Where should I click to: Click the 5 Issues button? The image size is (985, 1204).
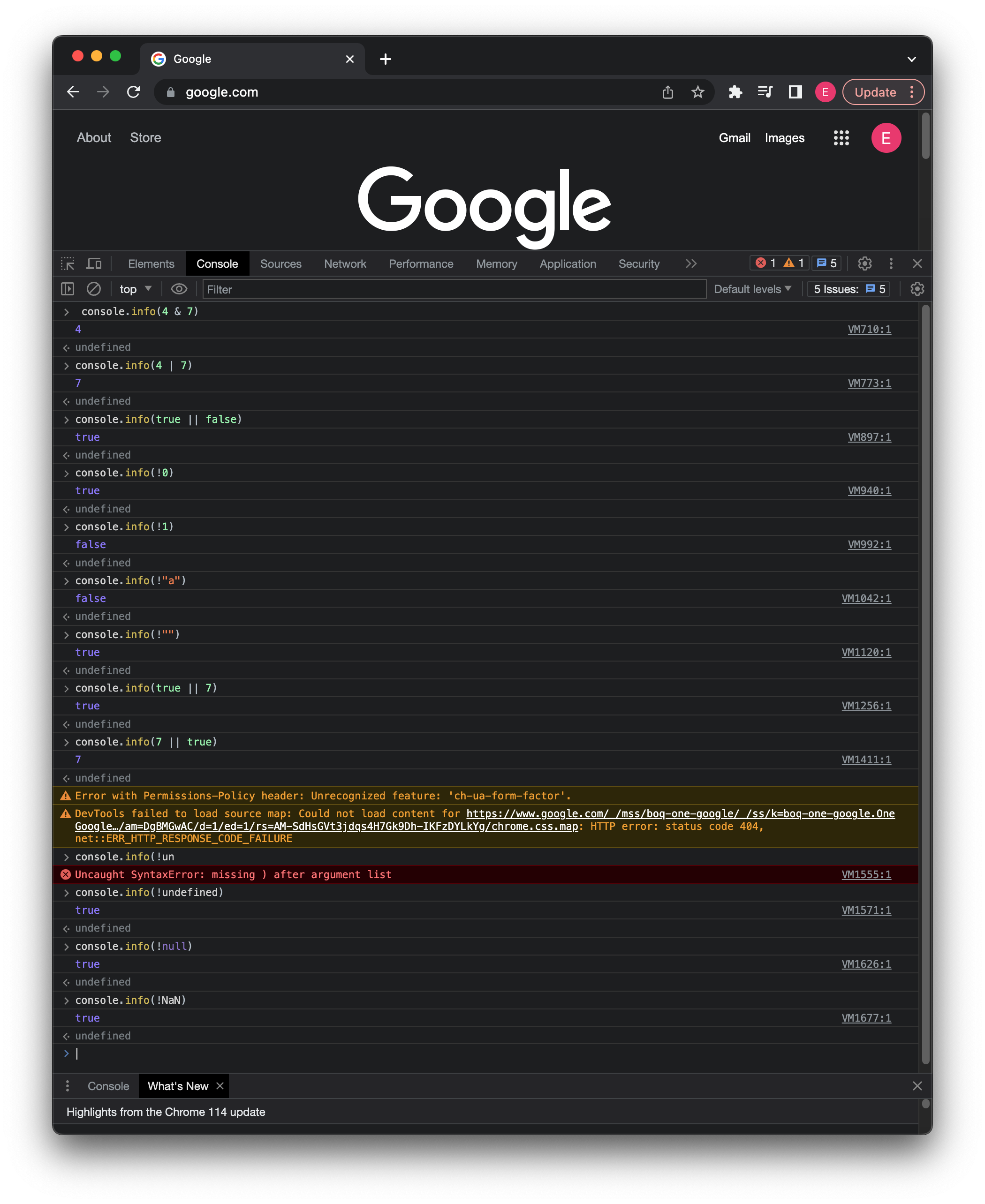(849, 289)
